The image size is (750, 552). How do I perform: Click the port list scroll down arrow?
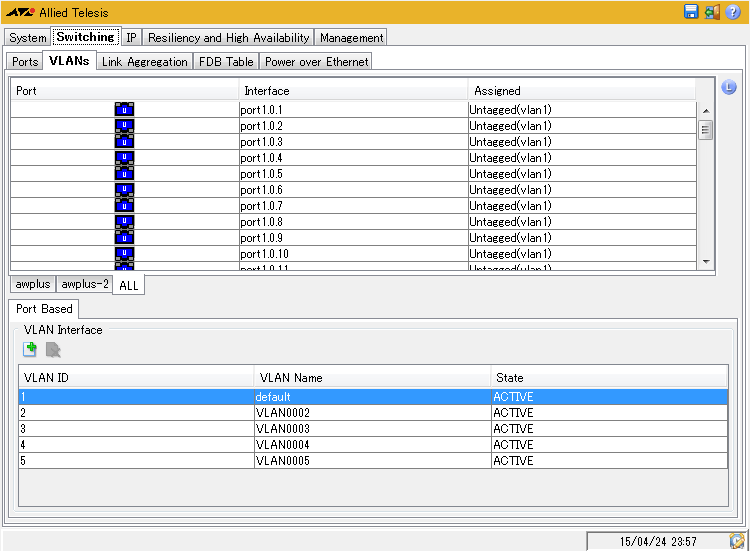pyautogui.click(x=706, y=261)
